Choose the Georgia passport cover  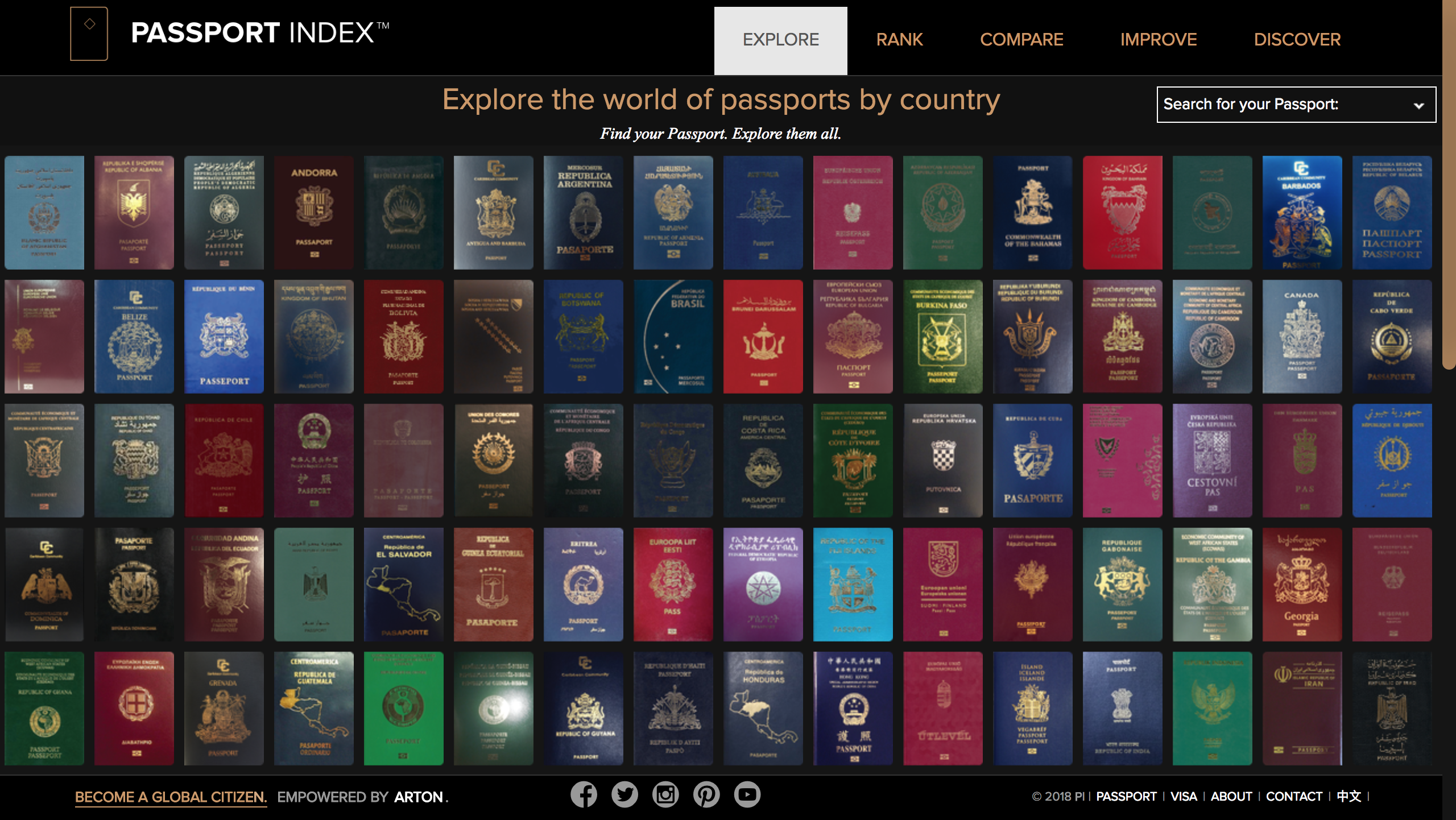[x=1302, y=584]
